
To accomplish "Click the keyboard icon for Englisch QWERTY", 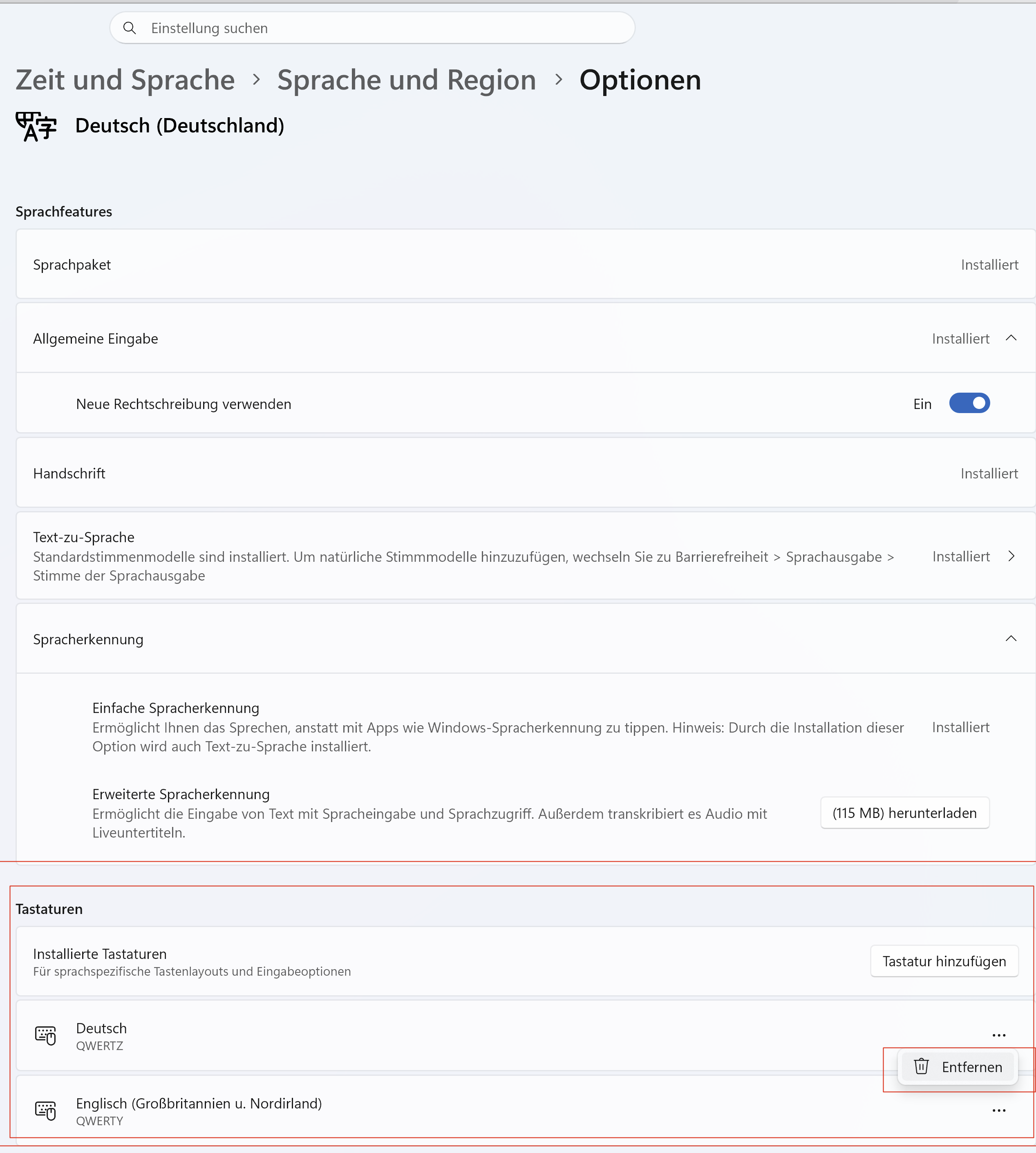I will coord(45,1111).
